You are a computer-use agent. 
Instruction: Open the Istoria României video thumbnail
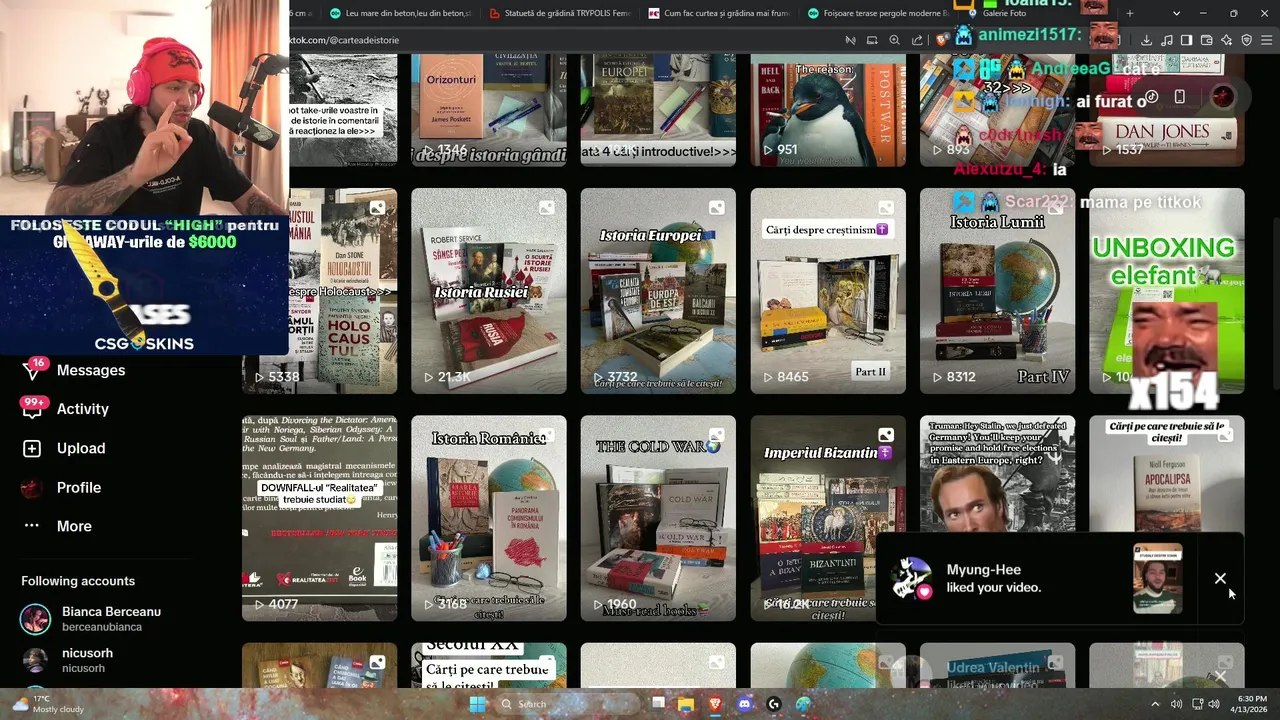click(488, 518)
